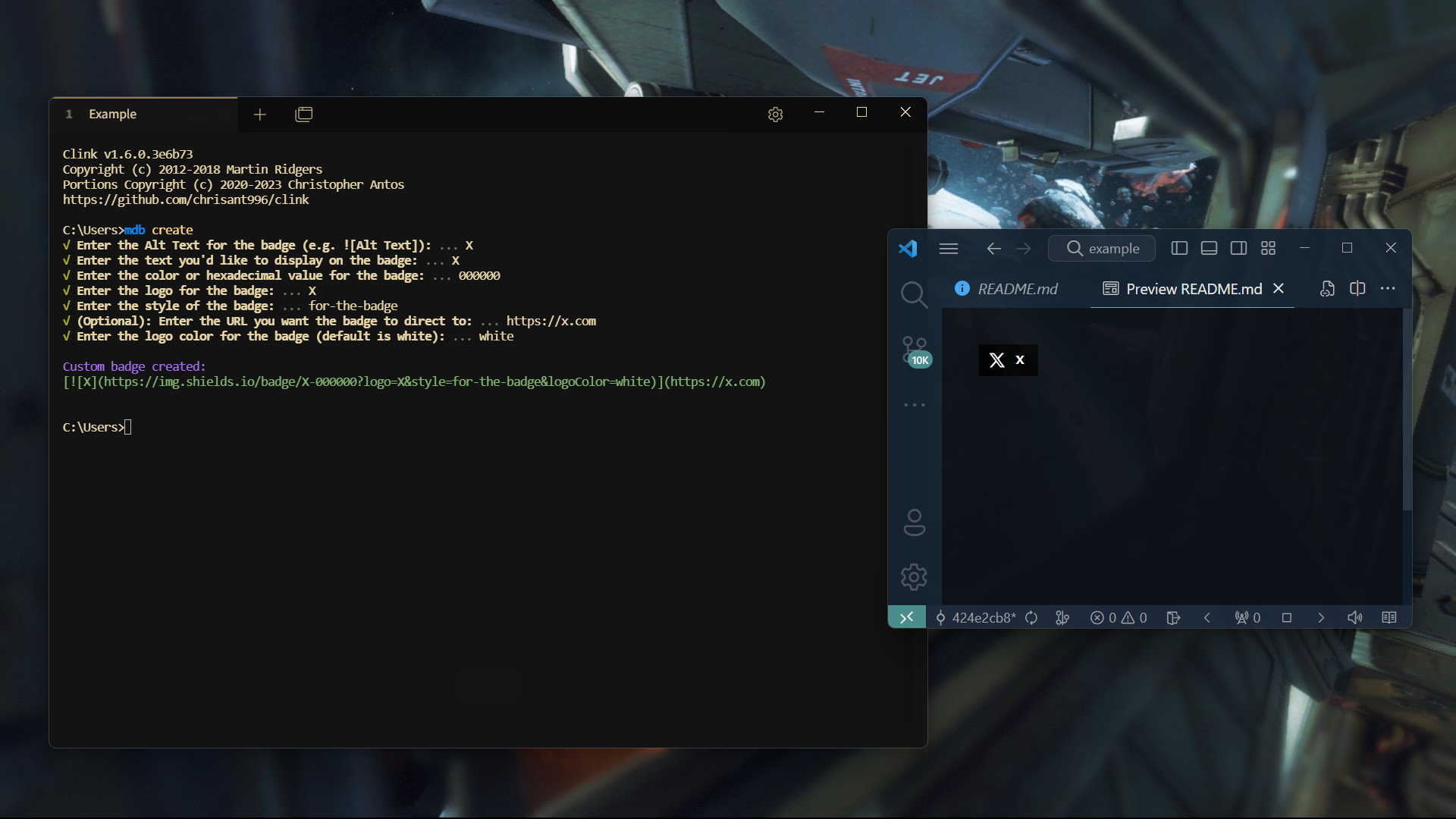Click the 'Enter the style of the badge' line
The height and width of the screenshot is (819, 1456).
point(230,306)
